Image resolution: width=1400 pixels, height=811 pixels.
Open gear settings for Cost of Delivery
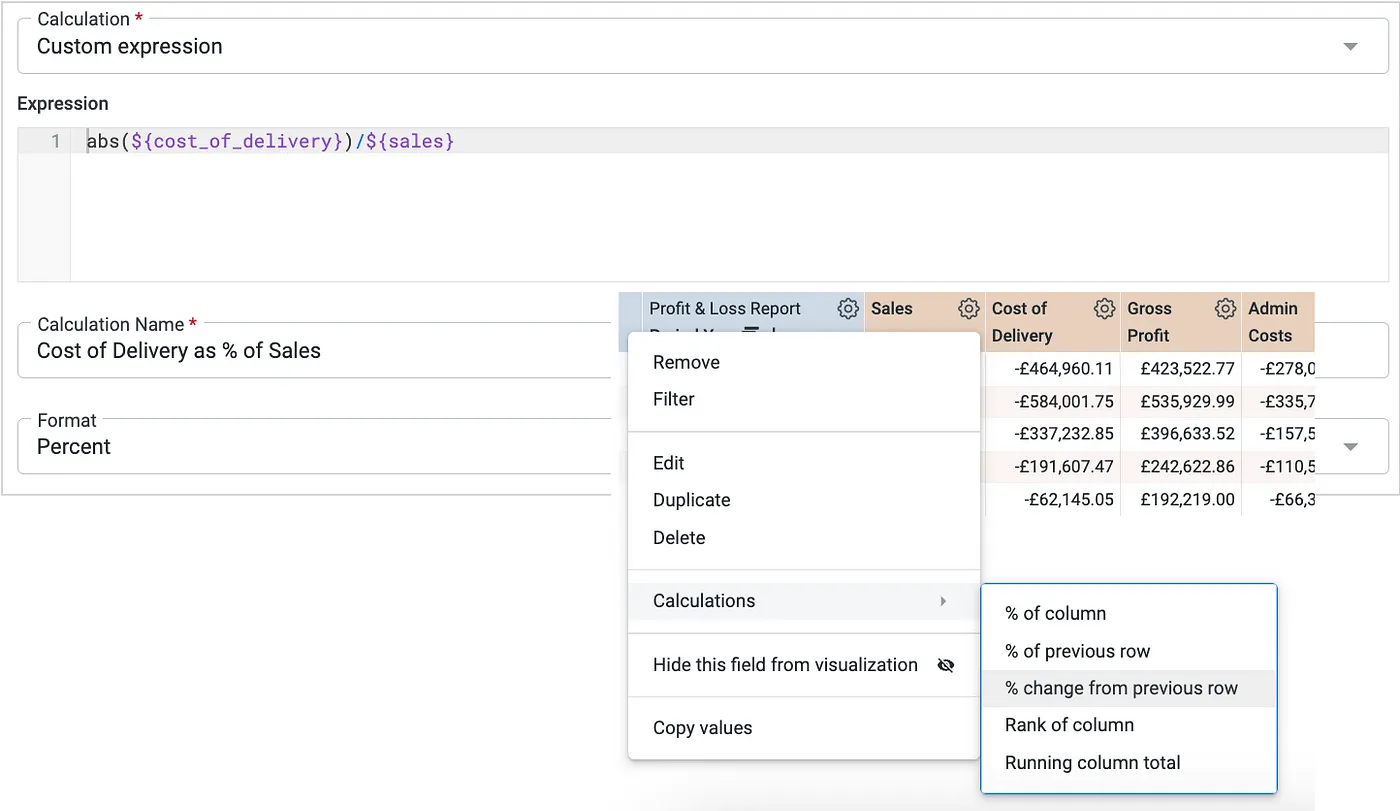click(1104, 309)
